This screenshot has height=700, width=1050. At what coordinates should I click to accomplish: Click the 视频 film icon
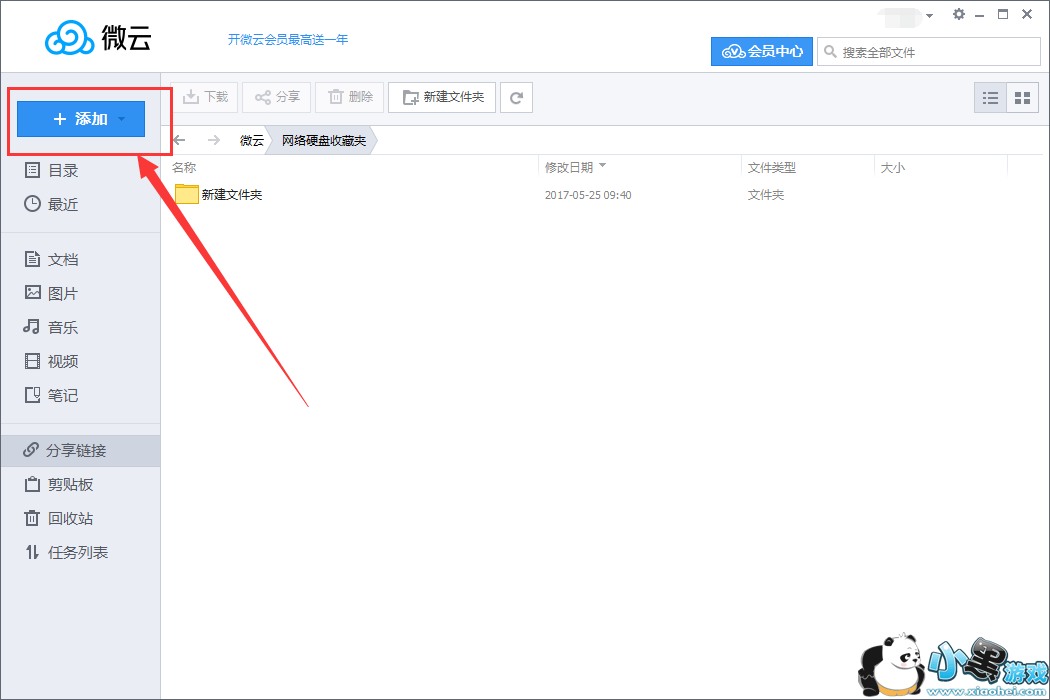point(32,361)
